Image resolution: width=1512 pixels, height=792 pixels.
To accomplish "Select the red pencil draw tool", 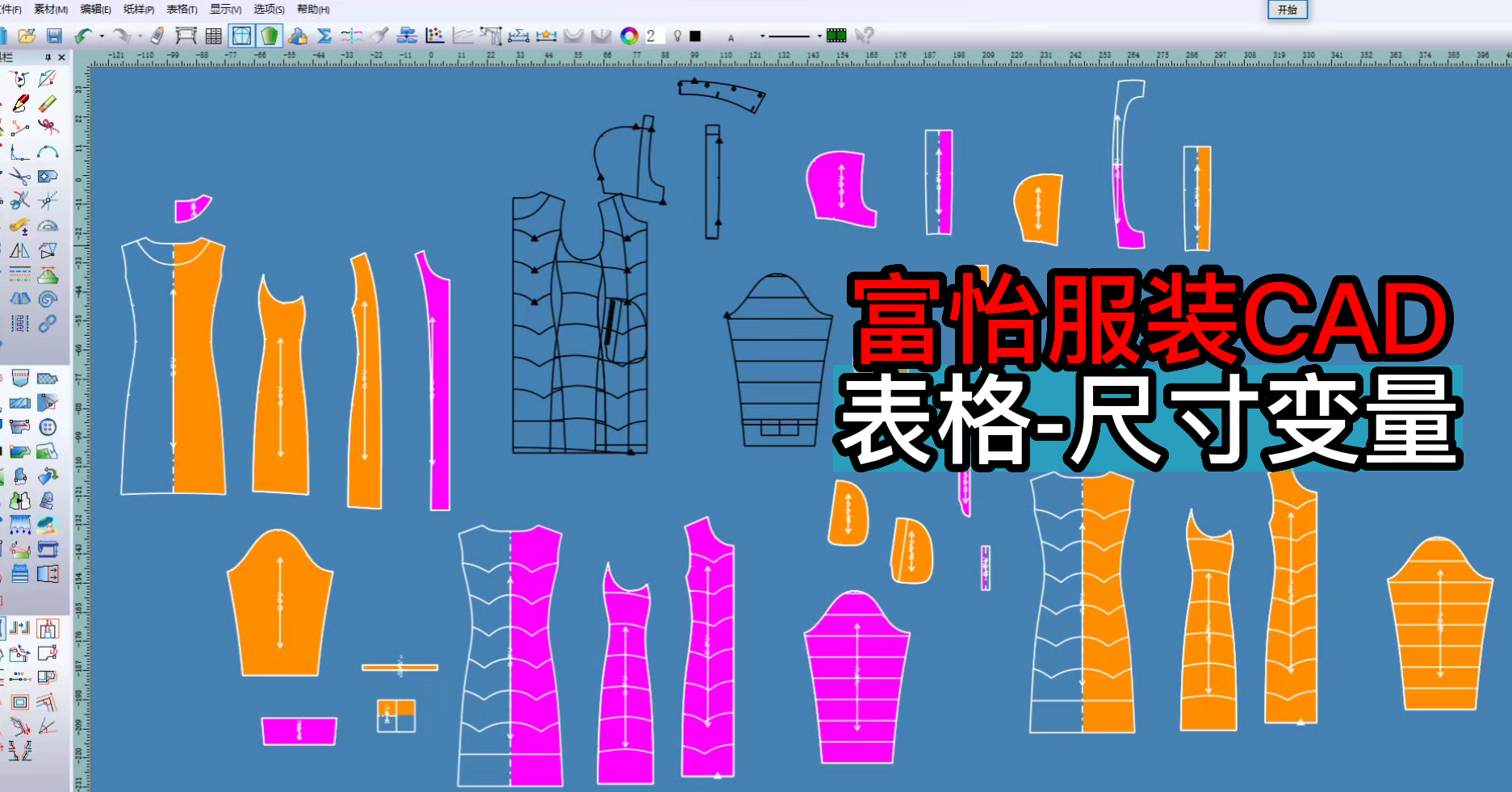I will tap(20, 103).
